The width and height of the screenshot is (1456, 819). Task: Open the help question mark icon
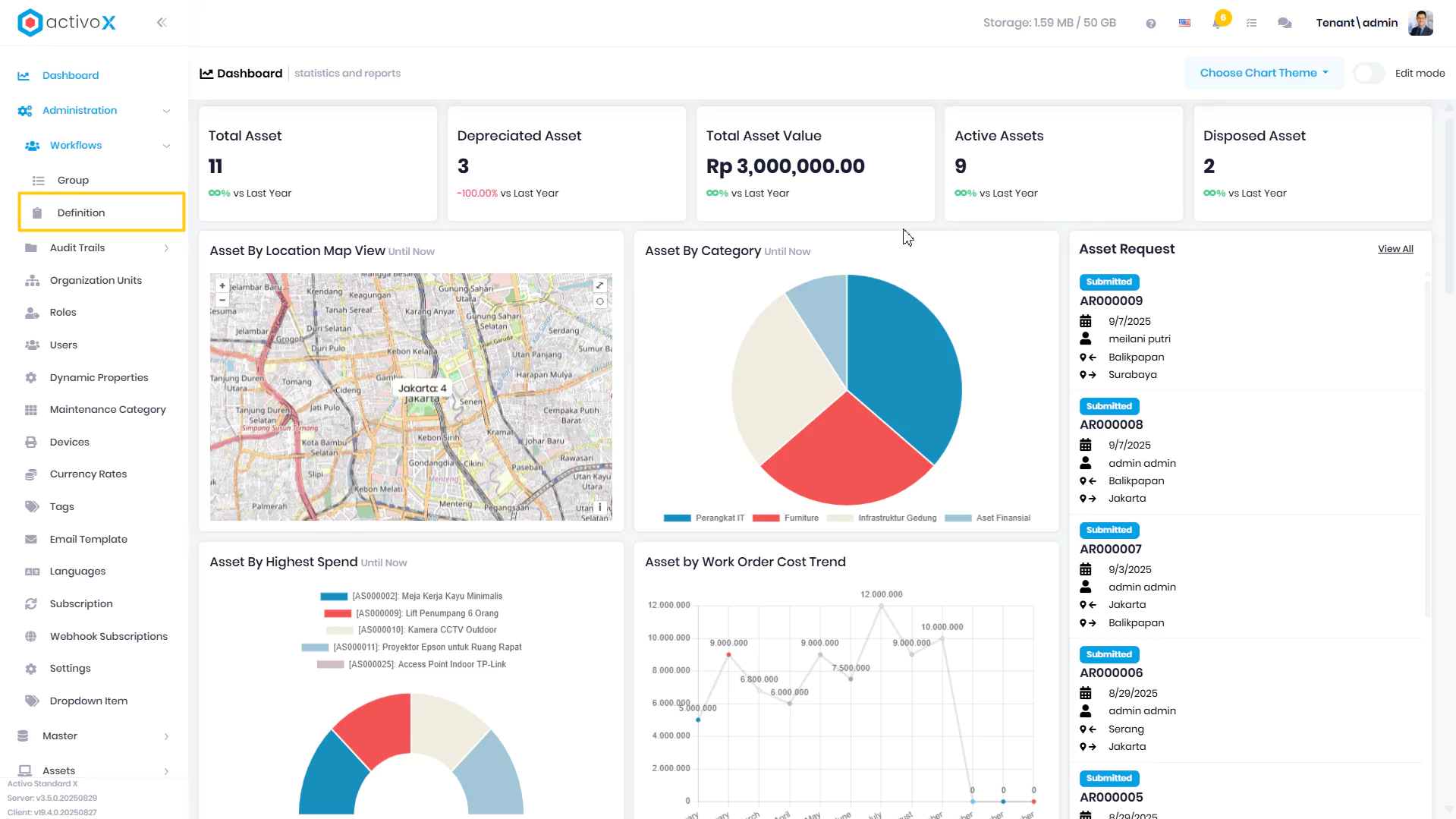click(1151, 24)
